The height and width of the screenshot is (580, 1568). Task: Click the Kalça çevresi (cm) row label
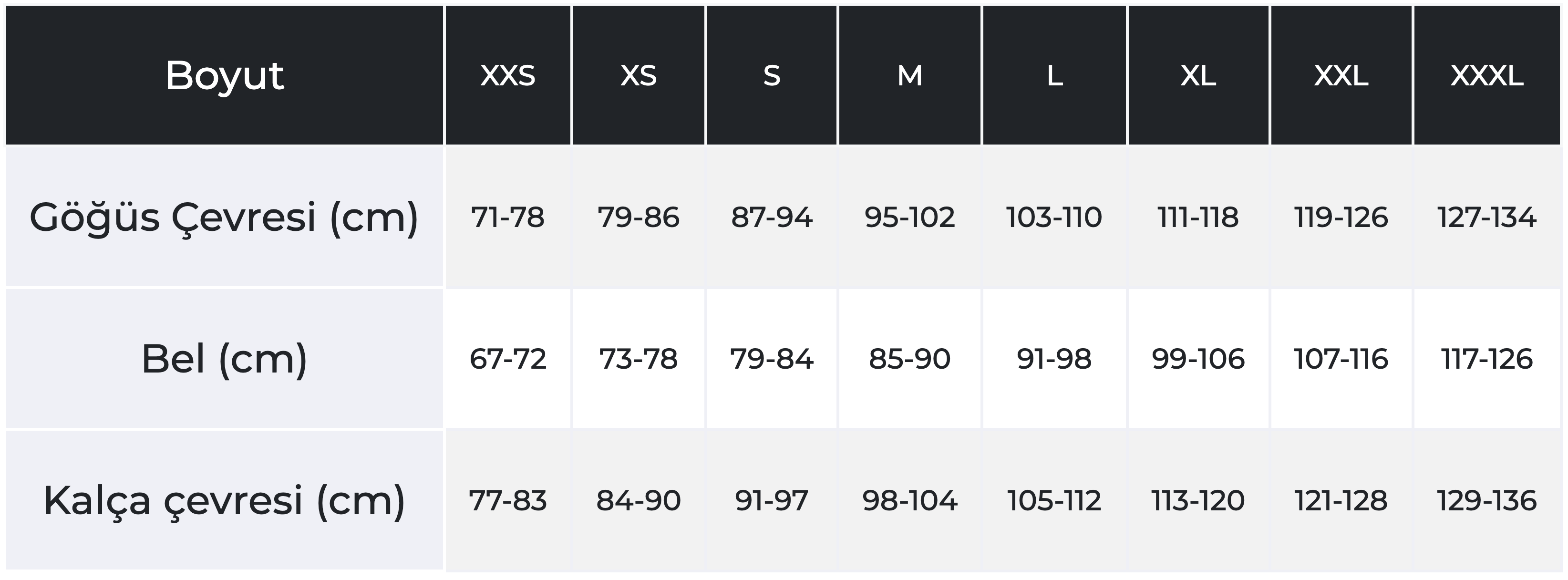pos(225,500)
